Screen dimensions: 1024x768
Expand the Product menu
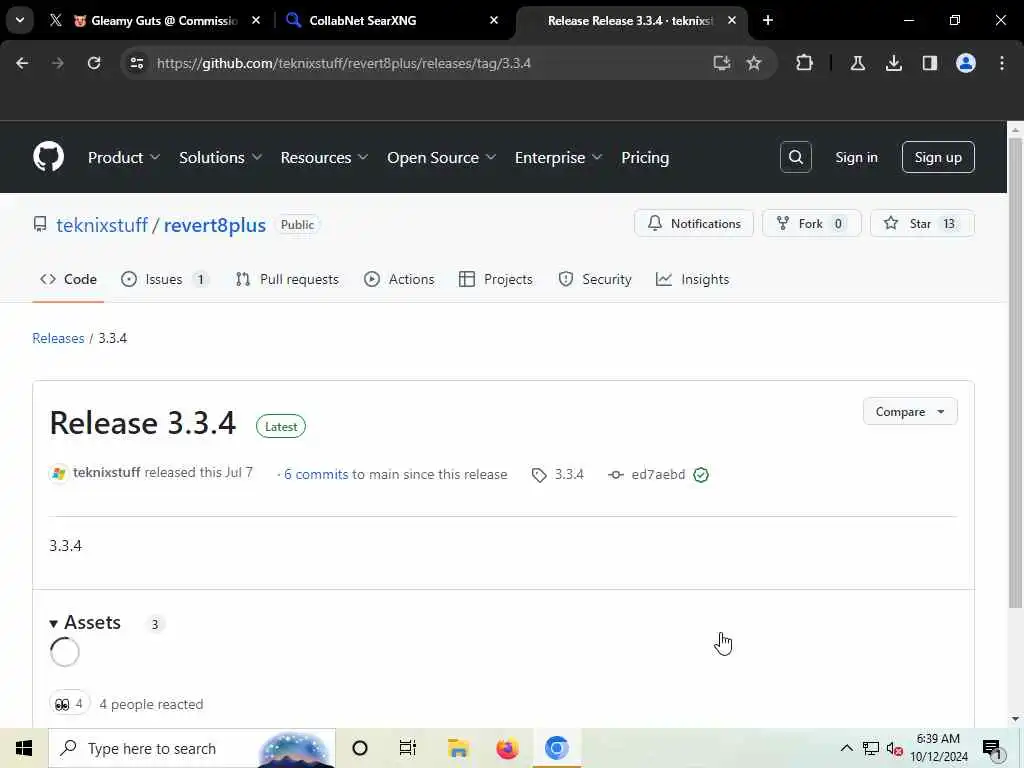click(x=124, y=157)
